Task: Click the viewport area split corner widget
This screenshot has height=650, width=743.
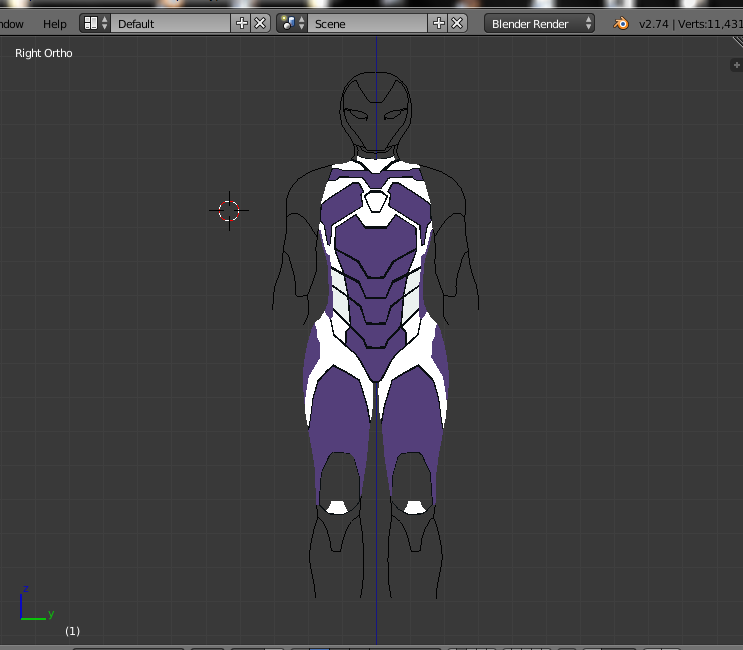Action: [x=738, y=42]
